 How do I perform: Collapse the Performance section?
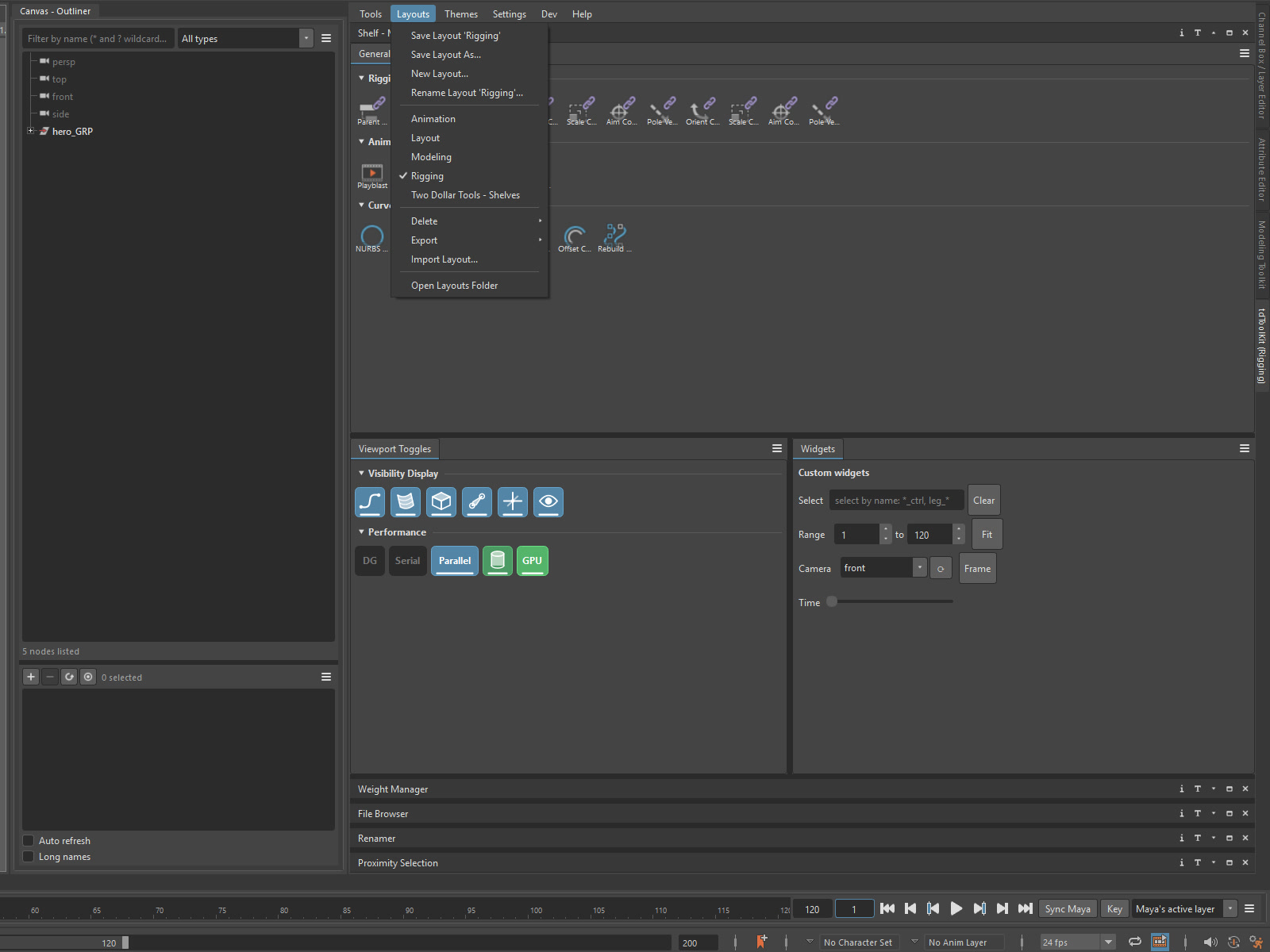tap(361, 532)
